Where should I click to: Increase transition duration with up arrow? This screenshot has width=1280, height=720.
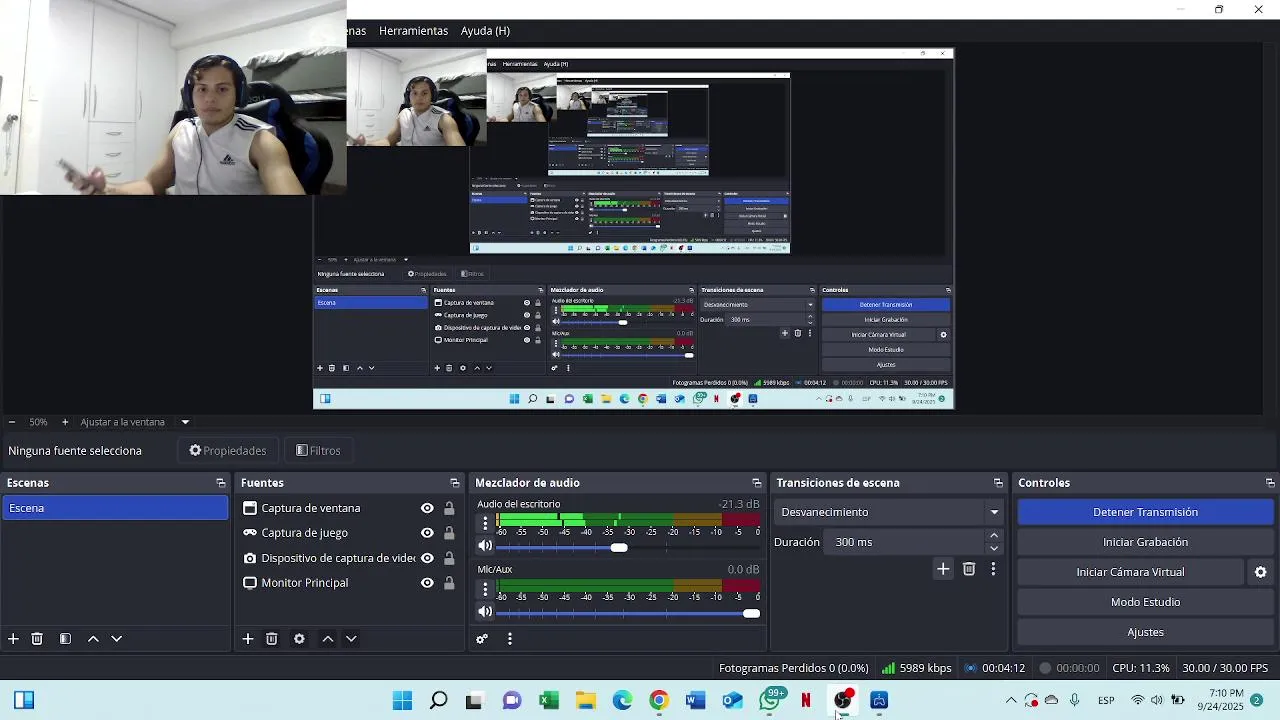pyautogui.click(x=994, y=536)
